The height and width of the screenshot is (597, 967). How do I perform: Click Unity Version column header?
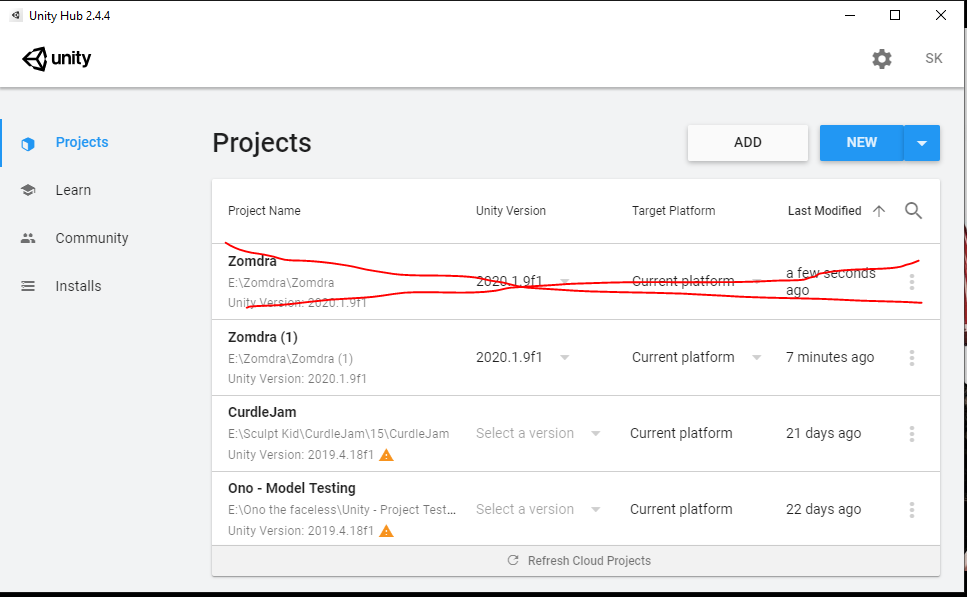pos(511,211)
